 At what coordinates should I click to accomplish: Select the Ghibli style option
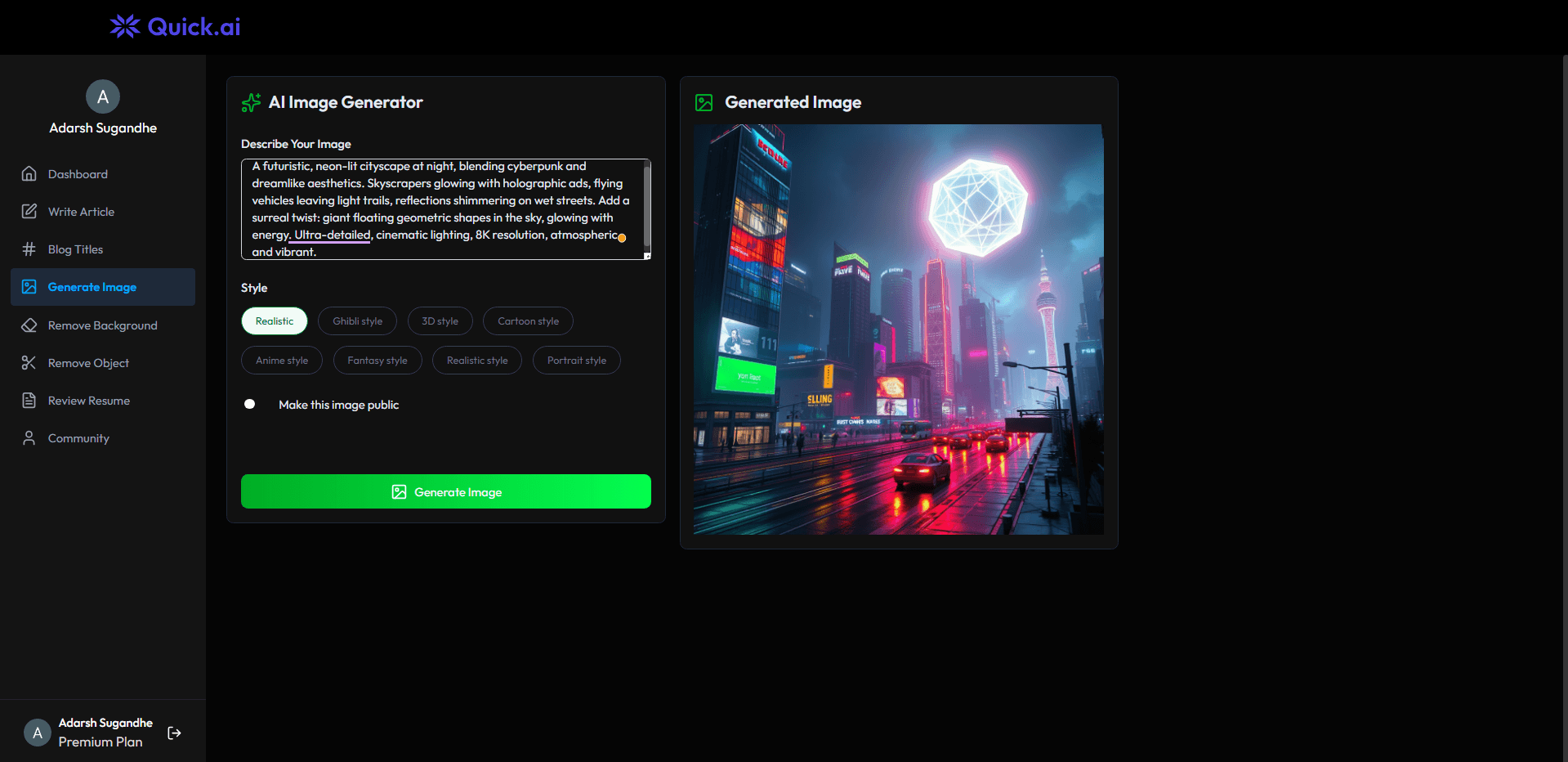coord(357,320)
